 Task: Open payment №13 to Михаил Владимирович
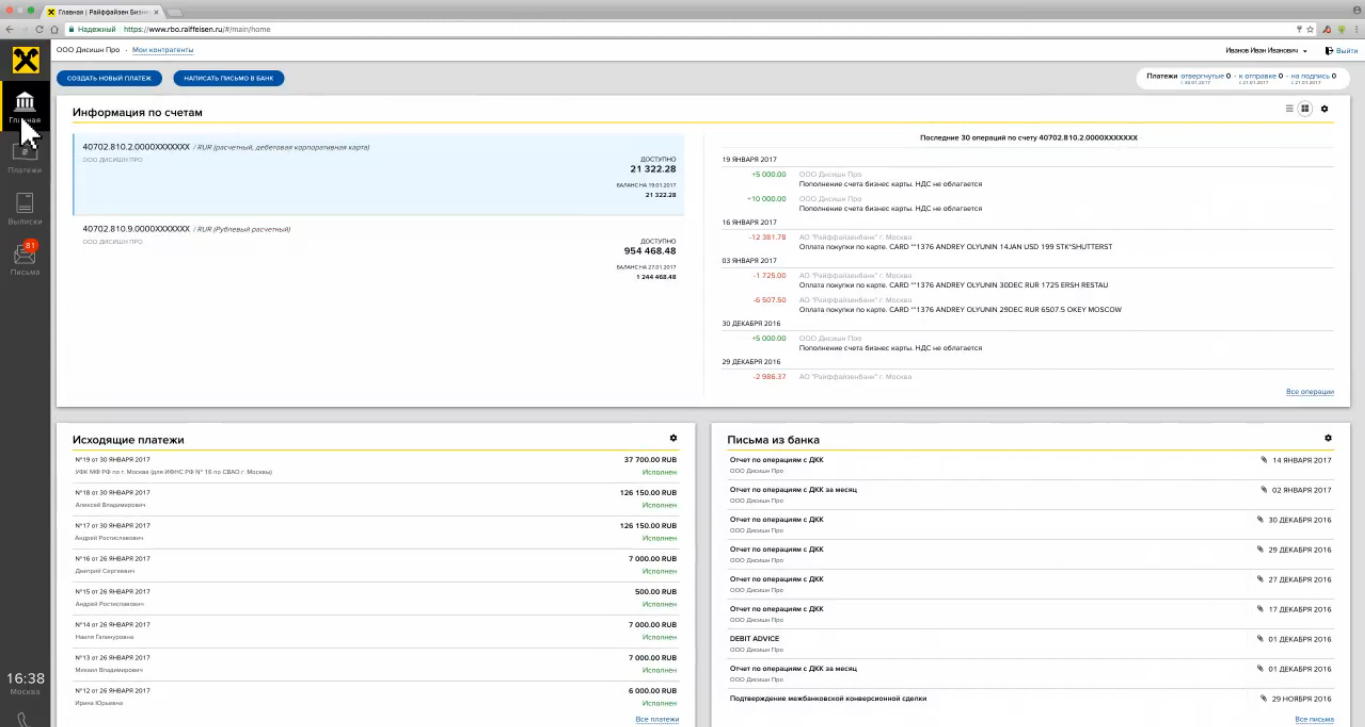click(x=376, y=663)
